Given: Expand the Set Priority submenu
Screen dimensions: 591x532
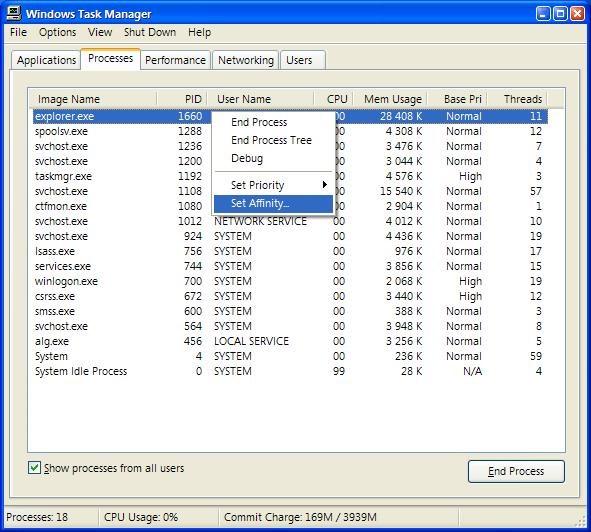Looking at the screenshot, I should click(x=273, y=185).
